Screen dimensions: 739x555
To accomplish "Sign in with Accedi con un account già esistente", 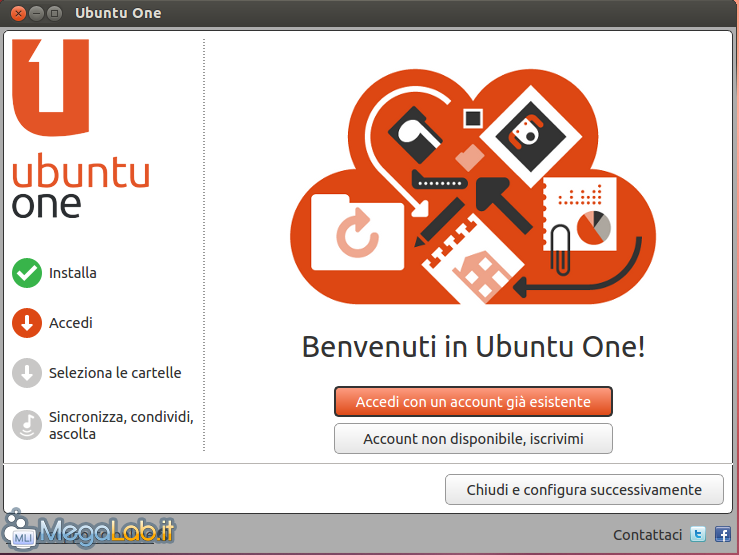I will (473, 402).
